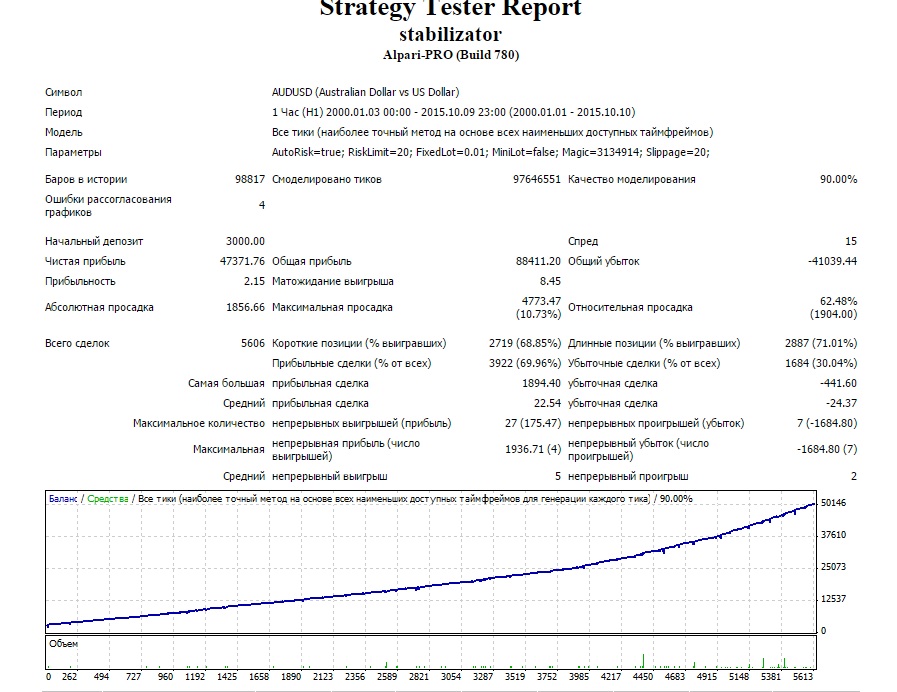Click the "Смоделировано тиков" label

(x=327, y=179)
